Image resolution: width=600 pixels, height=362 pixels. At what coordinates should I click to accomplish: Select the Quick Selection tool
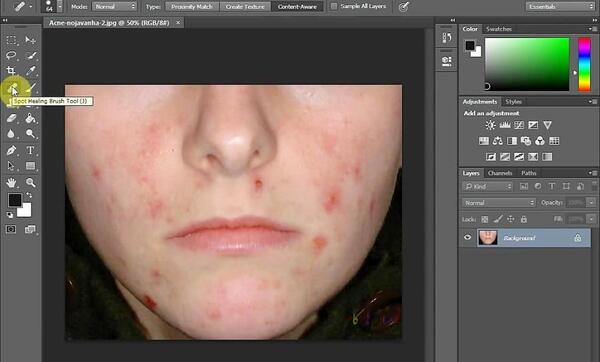pos(31,55)
